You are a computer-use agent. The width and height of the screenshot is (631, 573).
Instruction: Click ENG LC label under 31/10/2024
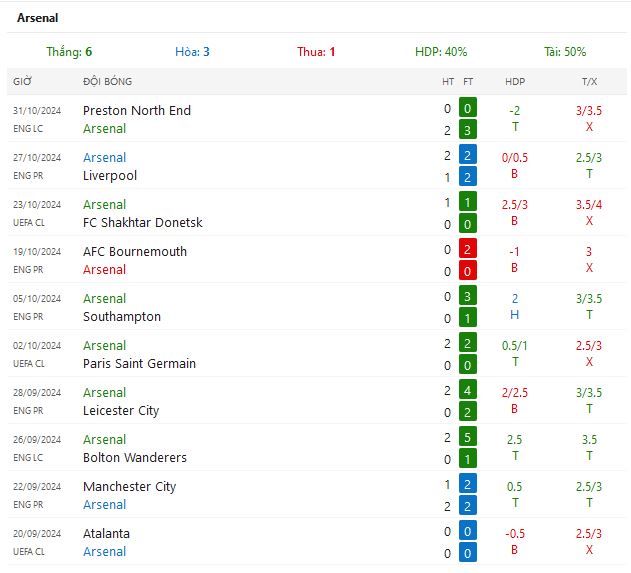tap(28, 129)
